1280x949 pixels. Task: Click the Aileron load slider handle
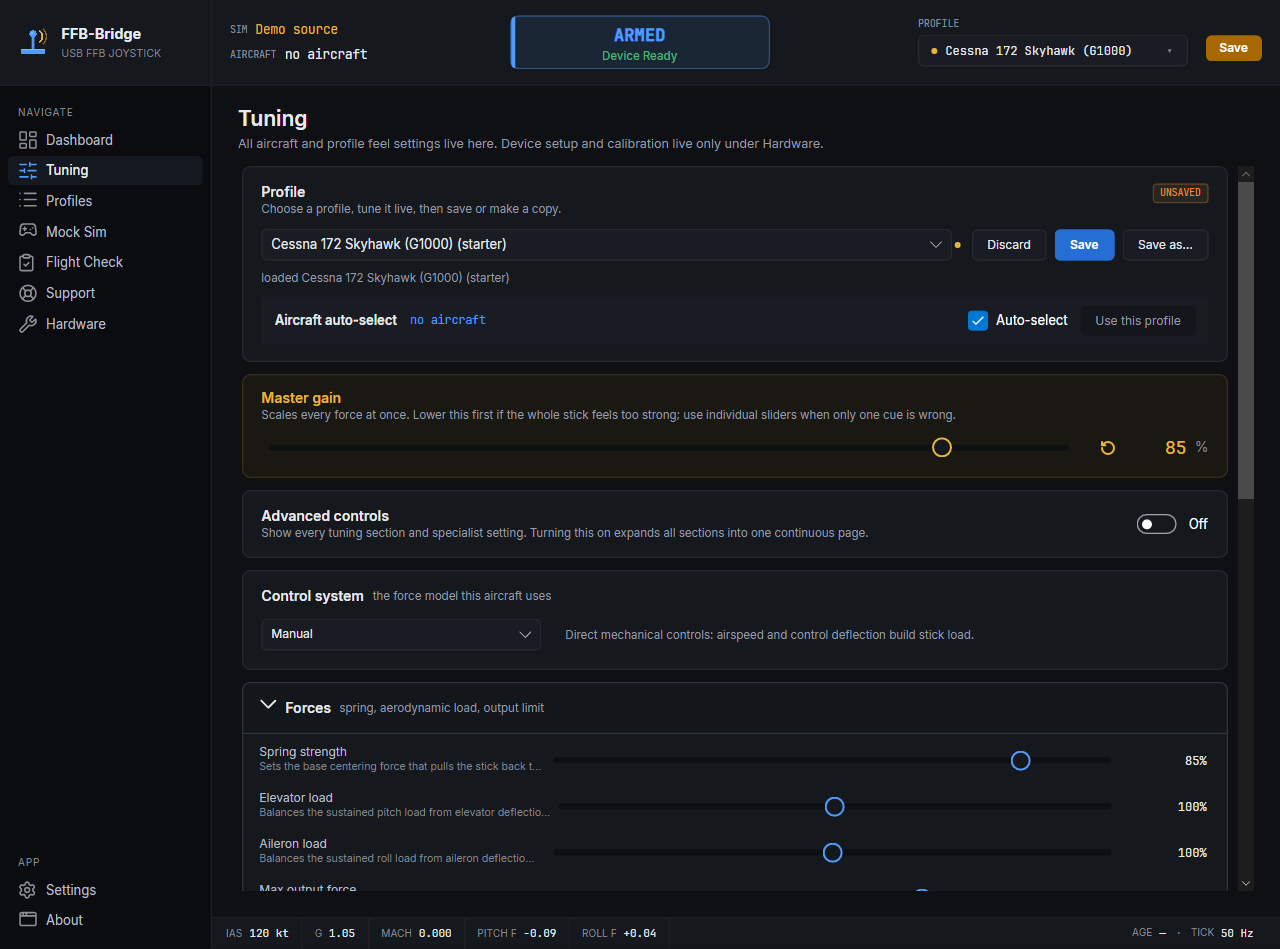(832, 853)
